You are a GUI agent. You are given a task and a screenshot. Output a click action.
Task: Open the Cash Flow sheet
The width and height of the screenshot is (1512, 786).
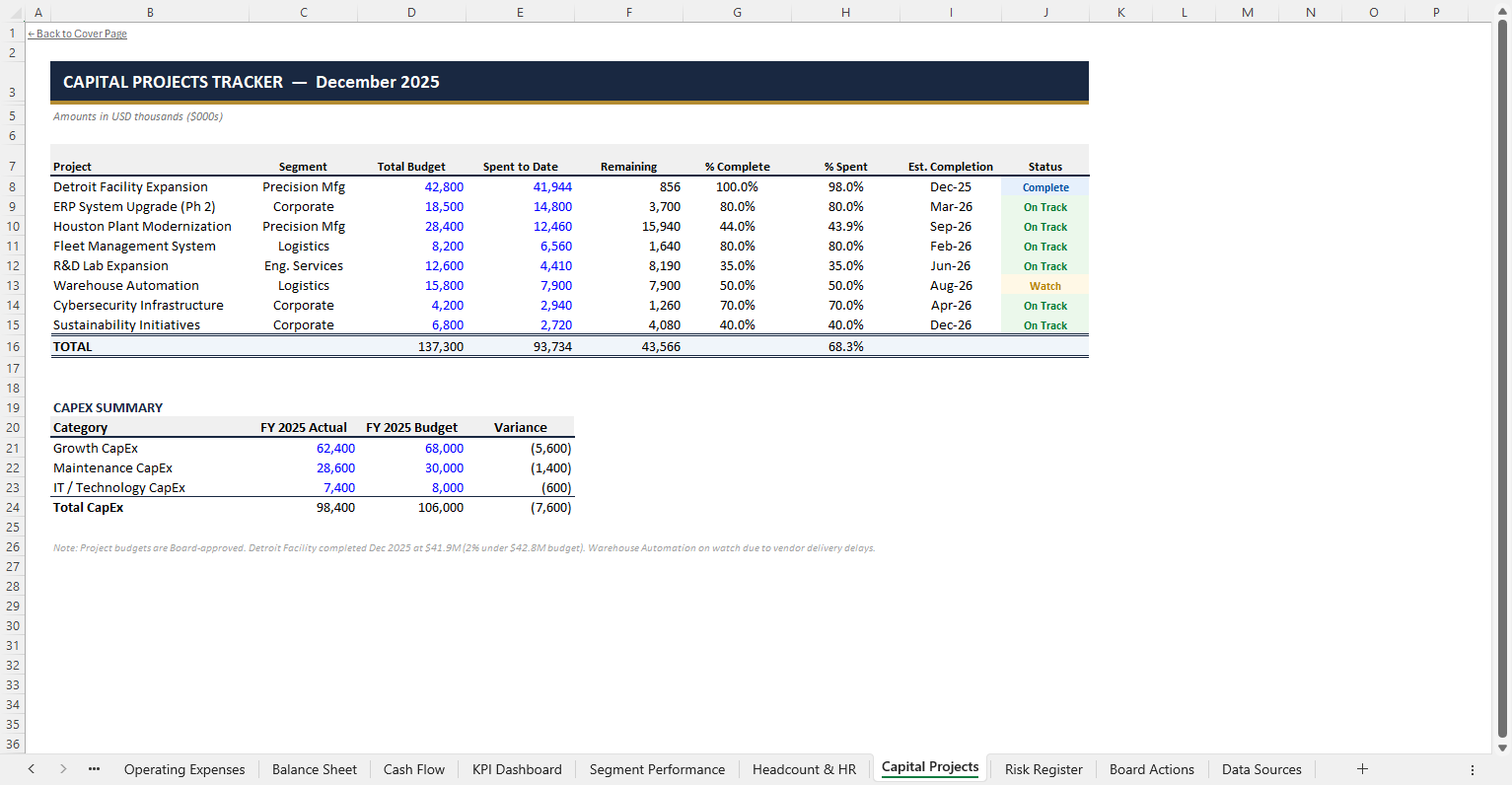(413, 769)
